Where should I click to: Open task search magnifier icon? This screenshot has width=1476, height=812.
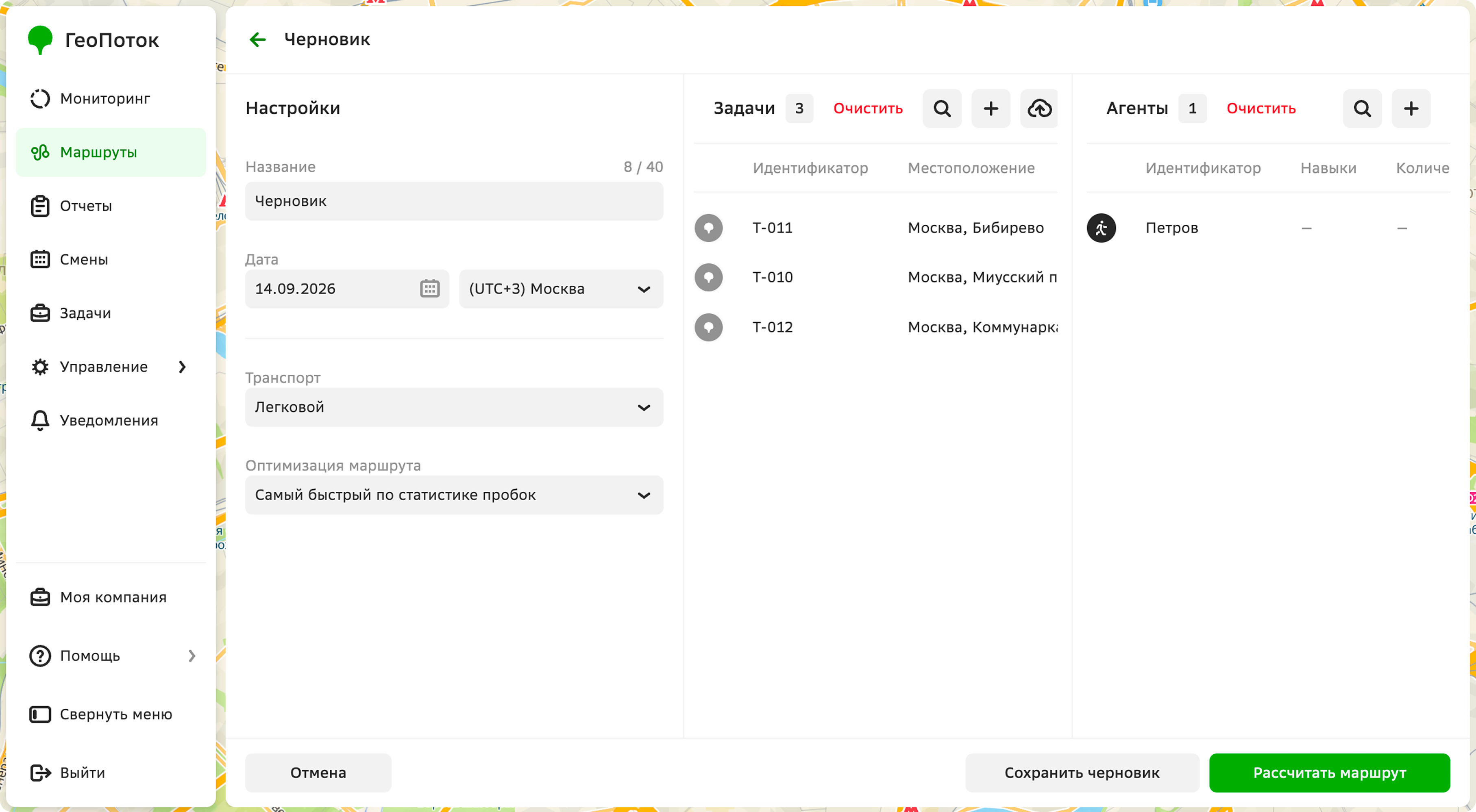[x=942, y=108]
